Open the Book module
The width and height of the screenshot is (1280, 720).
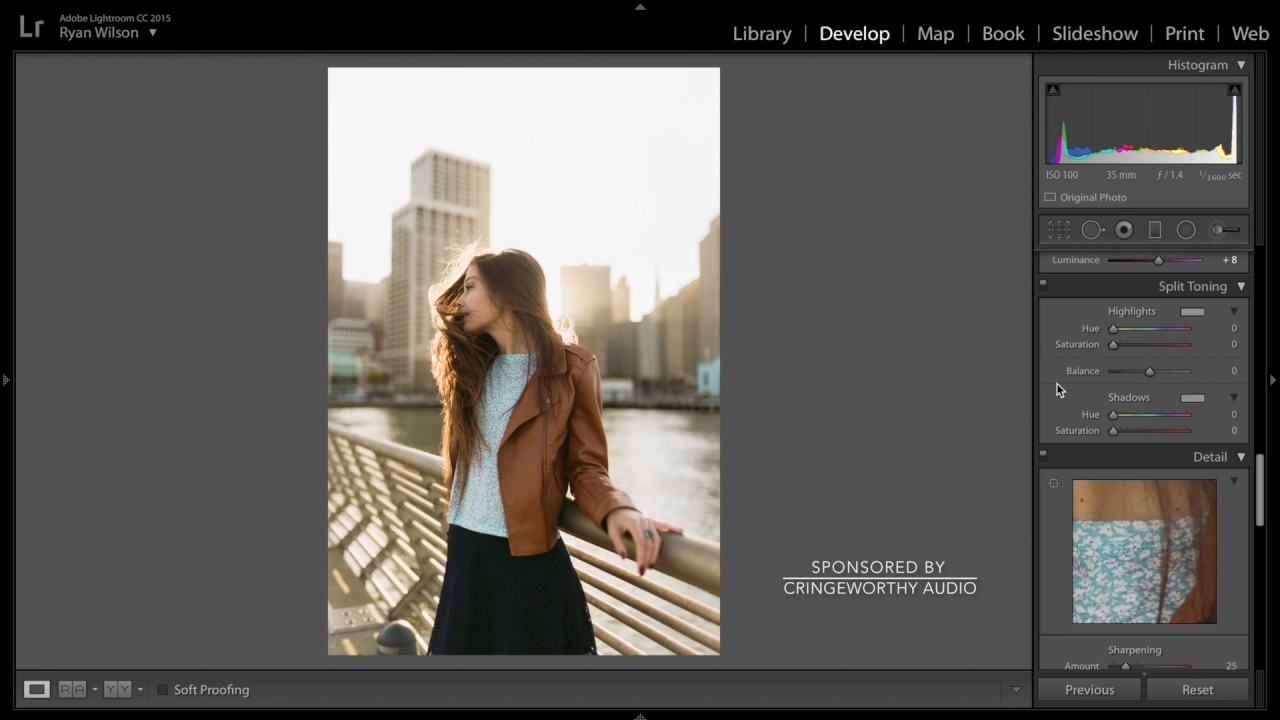[1003, 34]
